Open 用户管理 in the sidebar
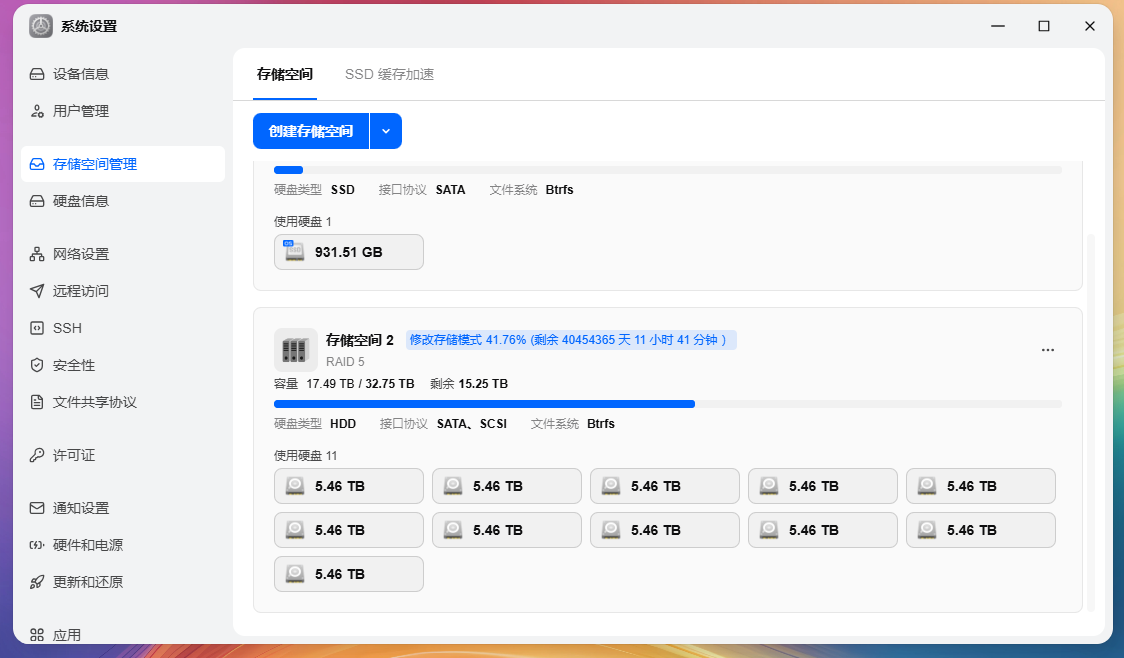The width and height of the screenshot is (1124, 658). pos(123,111)
